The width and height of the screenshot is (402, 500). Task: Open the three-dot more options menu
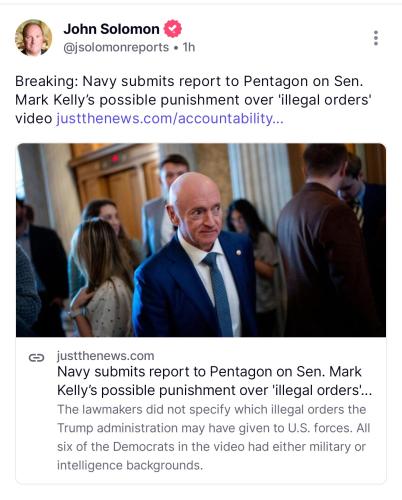(x=376, y=38)
